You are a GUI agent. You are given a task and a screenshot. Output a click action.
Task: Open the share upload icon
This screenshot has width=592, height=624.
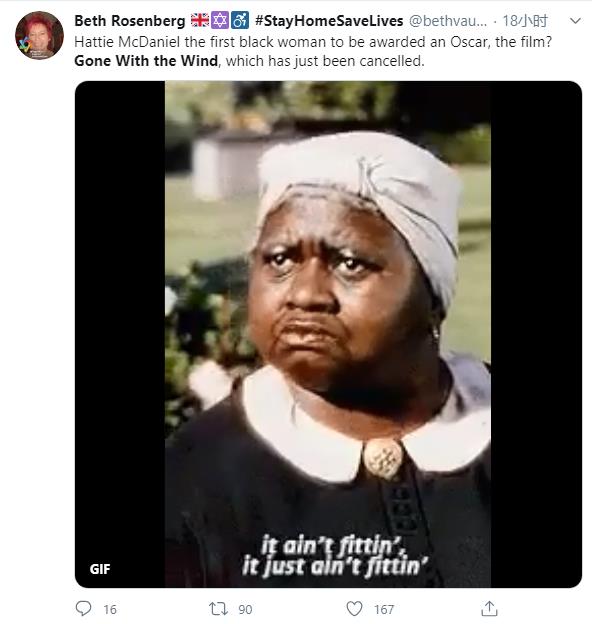pyautogui.click(x=489, y=608)
